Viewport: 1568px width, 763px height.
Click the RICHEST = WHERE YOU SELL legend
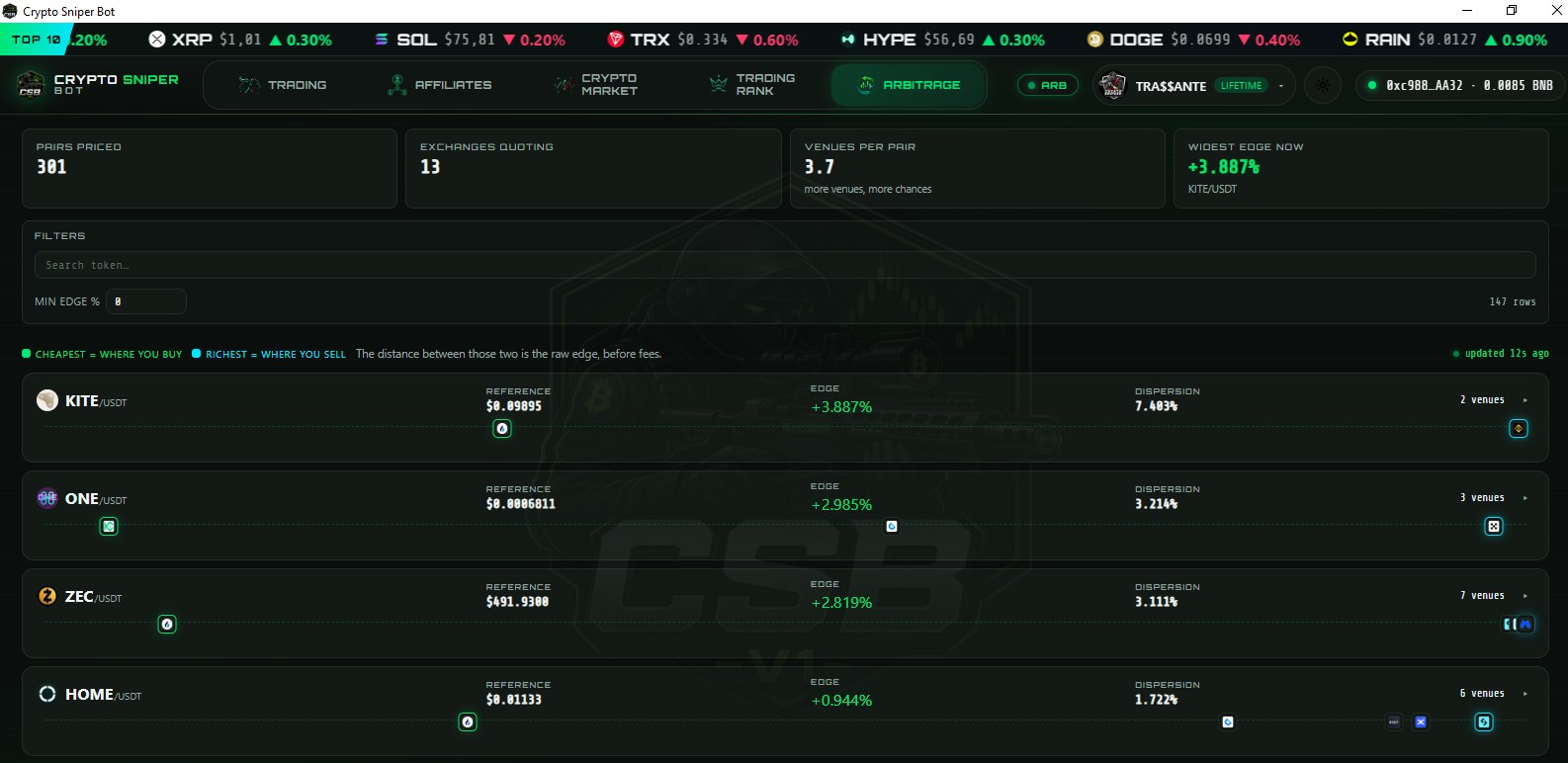(269, 354)
